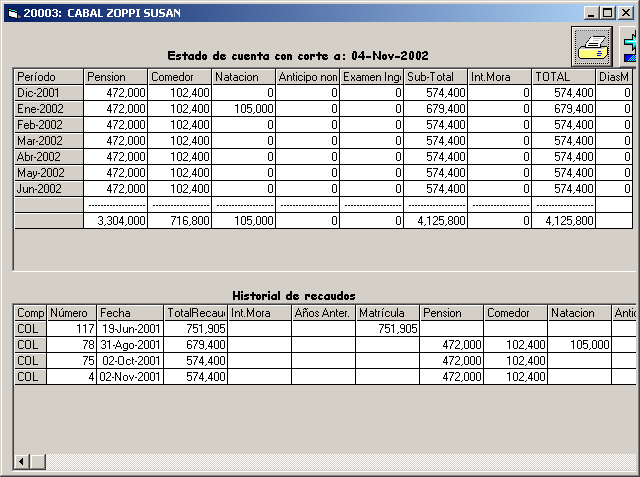This screenshot has height=477, width=640.
Task: Open the window system menu icon
Action: [x=11, y=11]
